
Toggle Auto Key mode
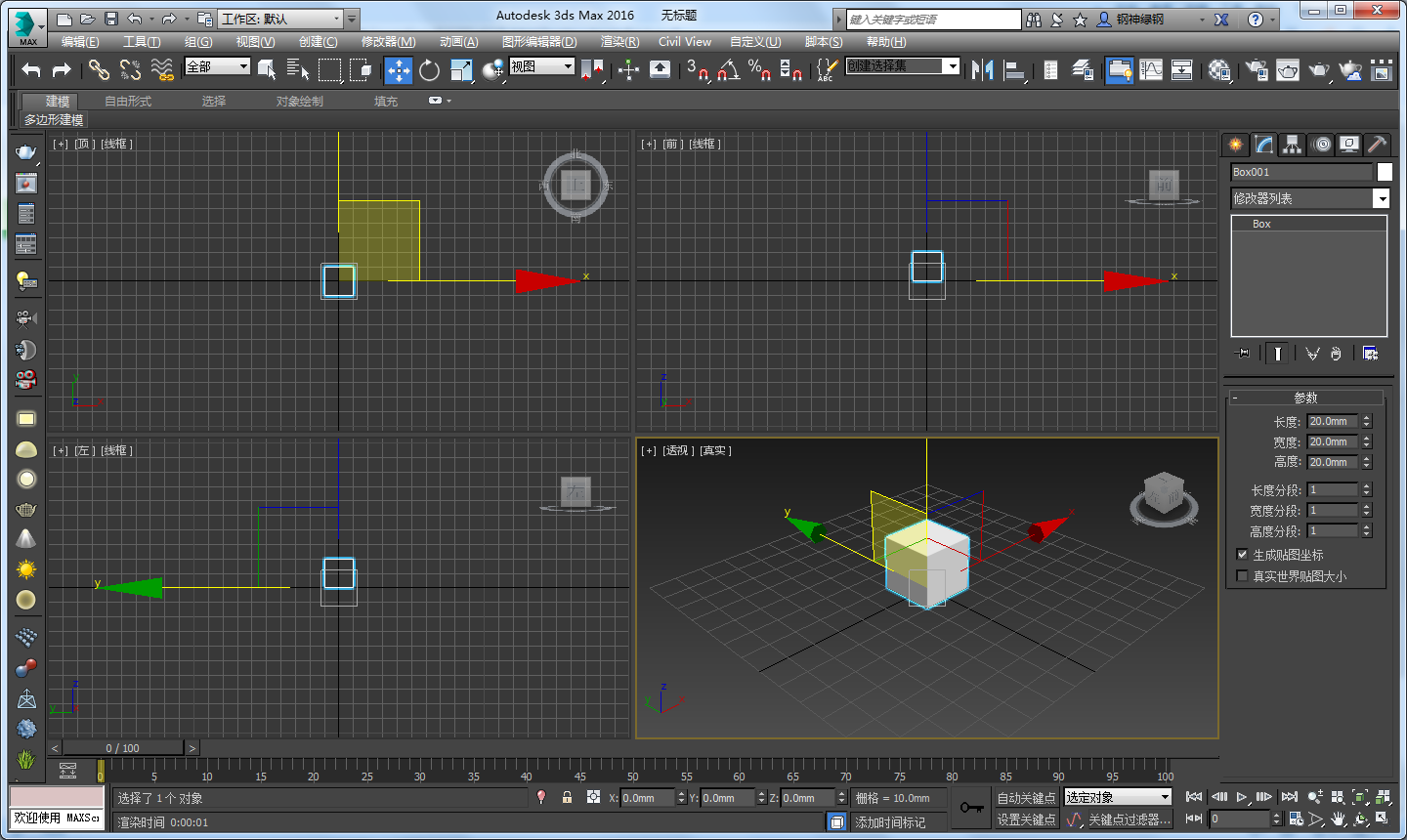tap(1026, 798)
